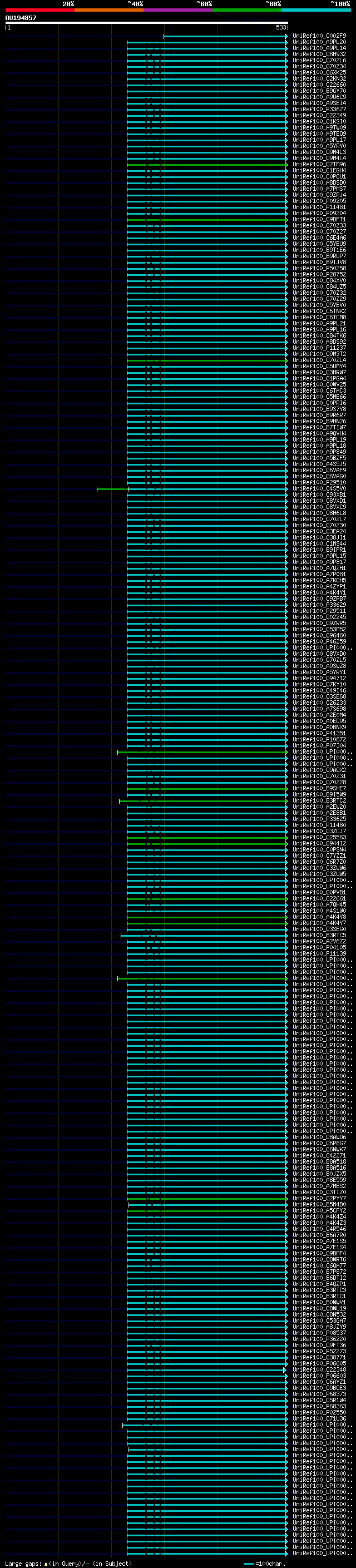This screenshot has width=356, height=1568.
Task: Click the UniRef100_O22348 label
Action: point(319,1369)
